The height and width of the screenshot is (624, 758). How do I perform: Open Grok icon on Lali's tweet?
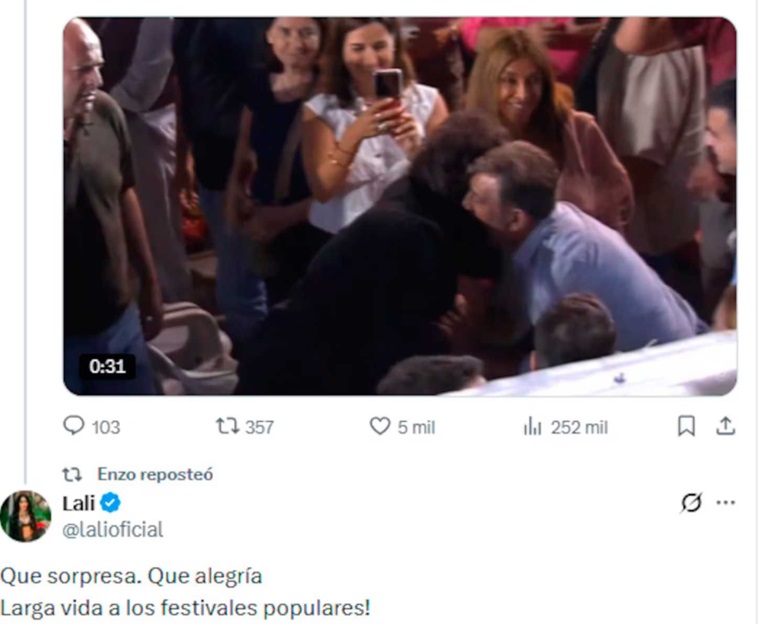pyautogui.click(x=691, y=503)
